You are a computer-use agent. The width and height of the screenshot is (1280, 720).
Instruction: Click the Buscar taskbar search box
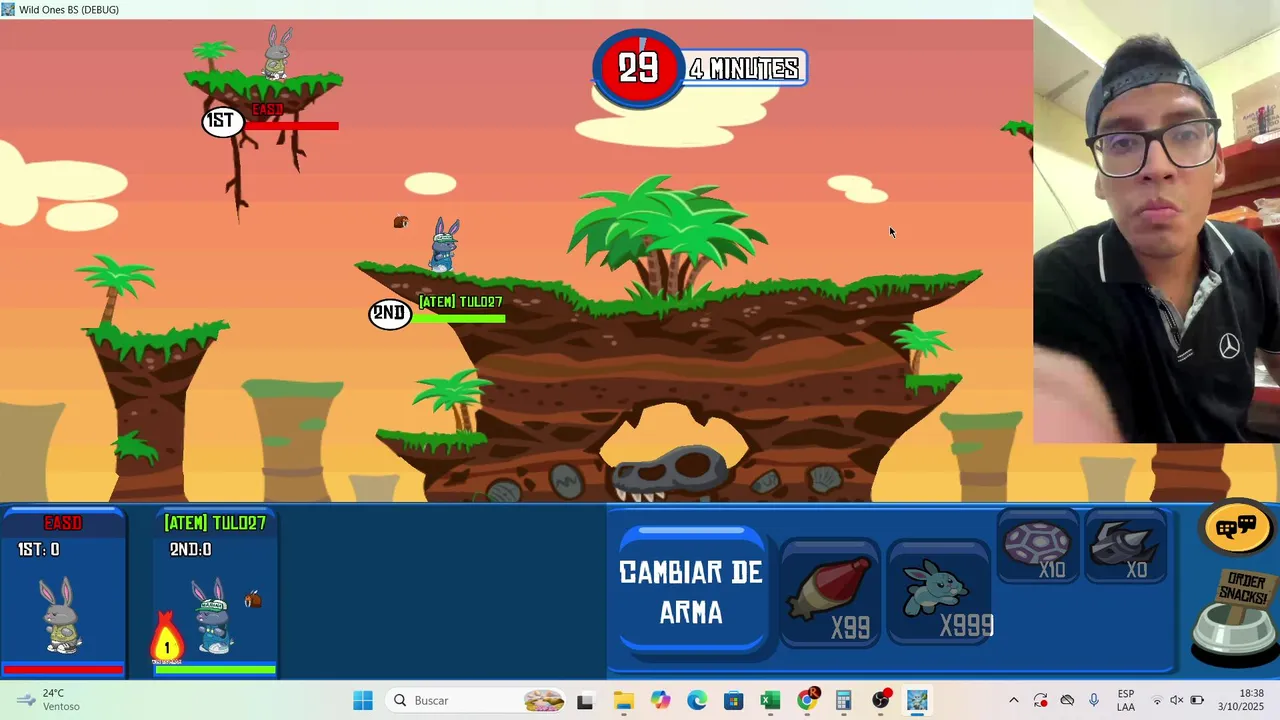pyautogui.click(x=476, y=700)
